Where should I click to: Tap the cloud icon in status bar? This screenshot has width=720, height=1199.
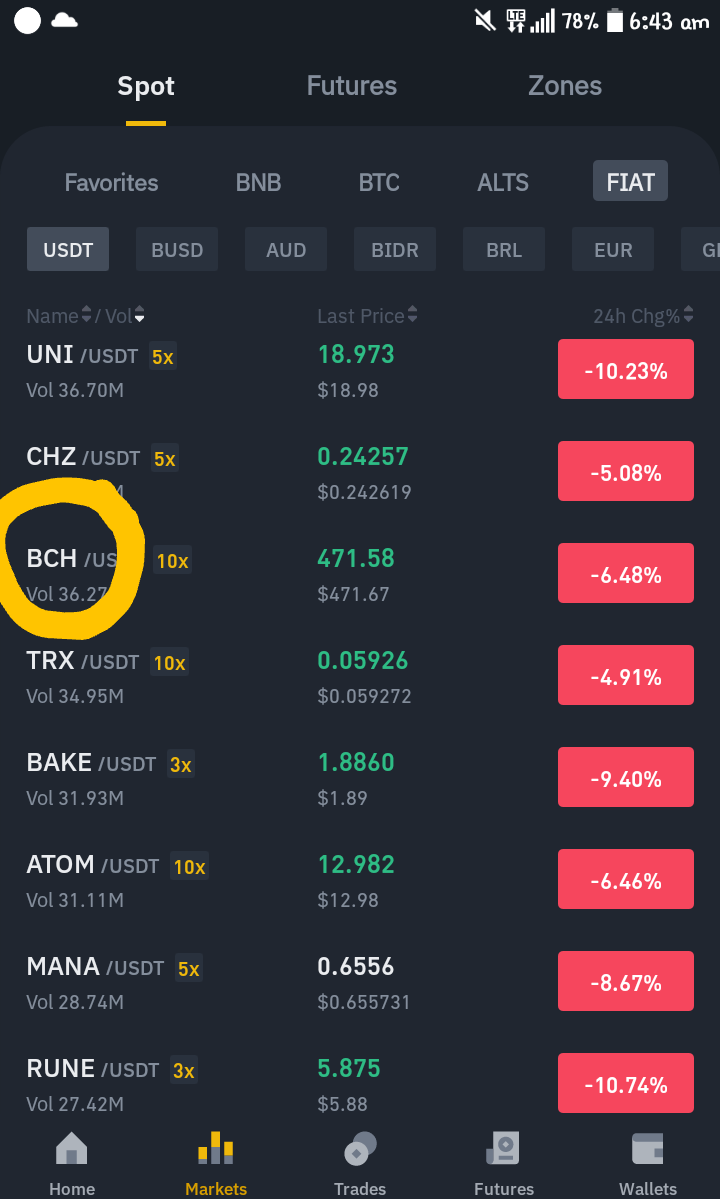coord(64,21)
